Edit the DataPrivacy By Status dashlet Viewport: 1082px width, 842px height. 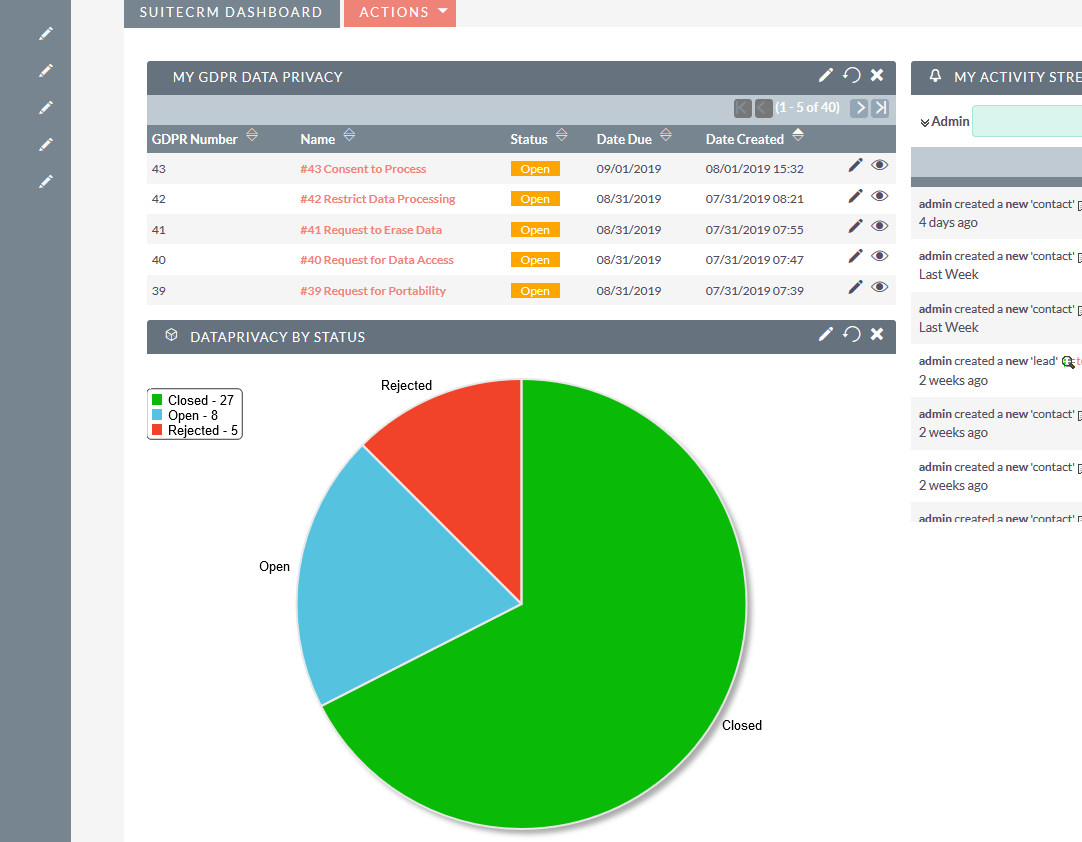click(825, 335)
